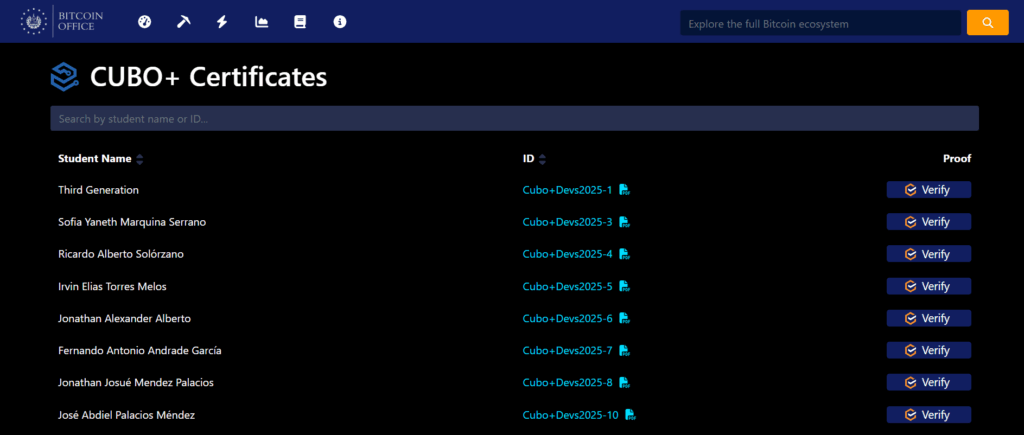The width and height of the screenshot is (1024, 435).
Task: Open the Bitcoin Office logo home link
Action: click(x=62, y=22)
